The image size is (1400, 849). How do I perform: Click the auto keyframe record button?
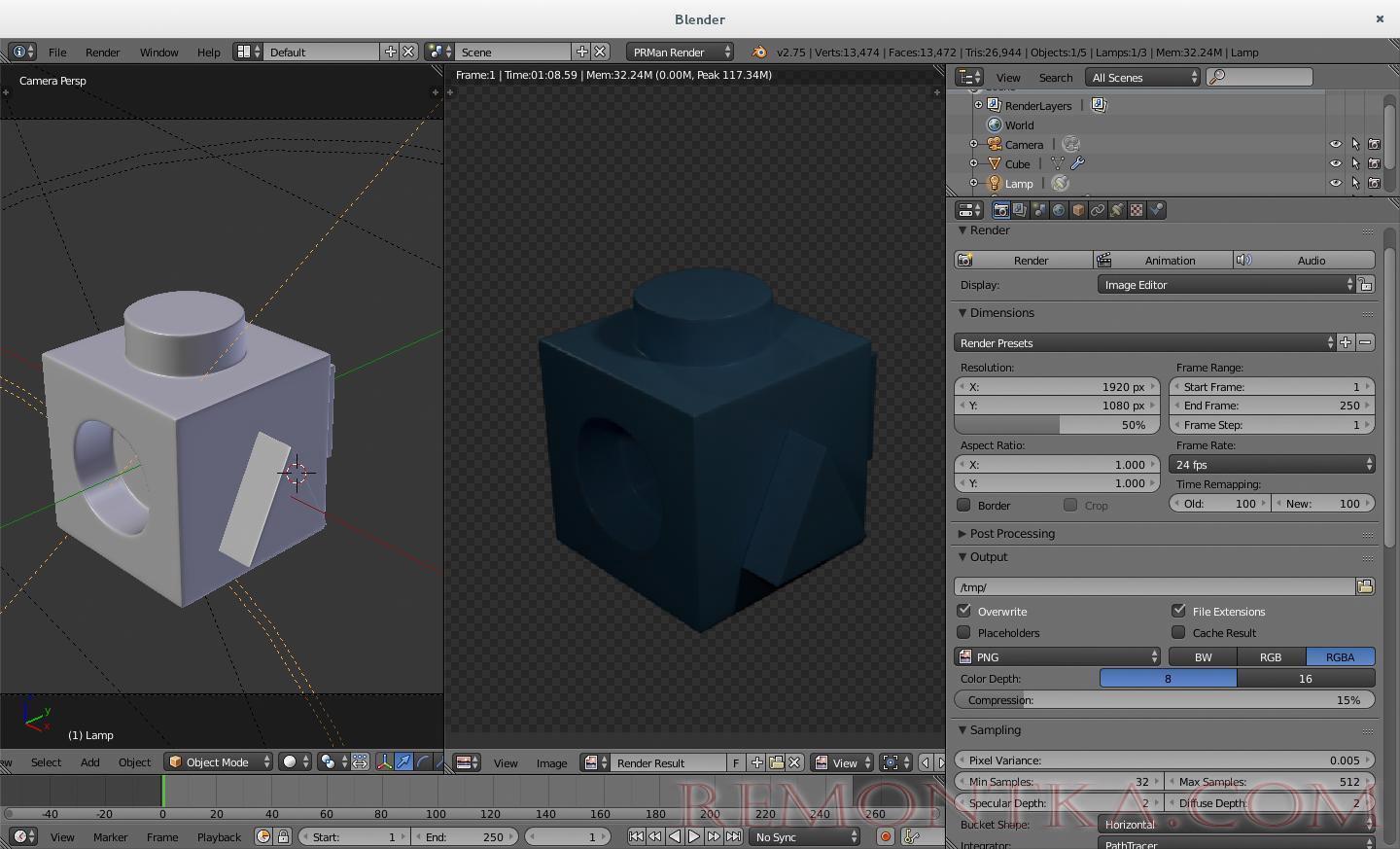pyautogui.click(x=886, y=836)
